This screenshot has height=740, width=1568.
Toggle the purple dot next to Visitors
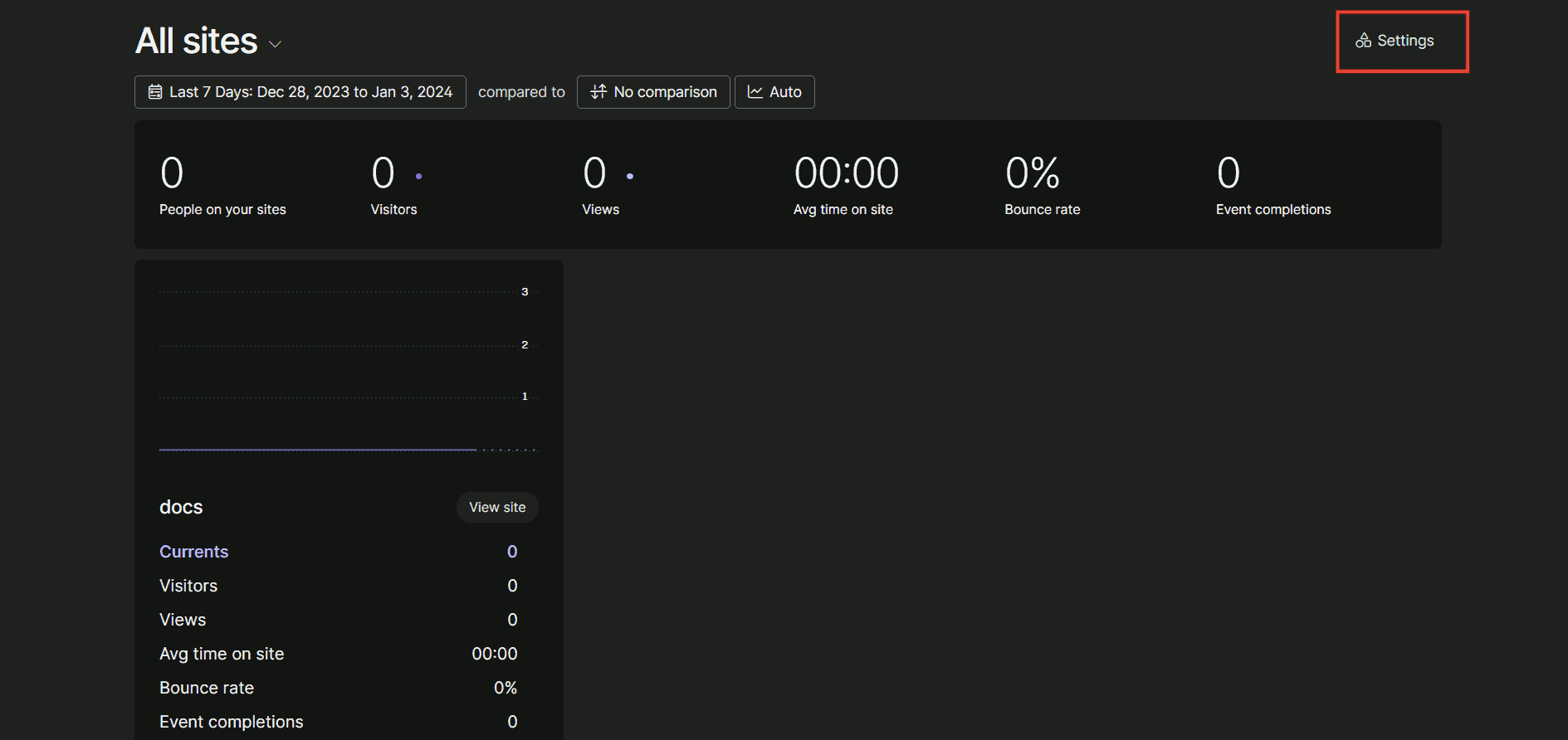[x=418, y=176]
